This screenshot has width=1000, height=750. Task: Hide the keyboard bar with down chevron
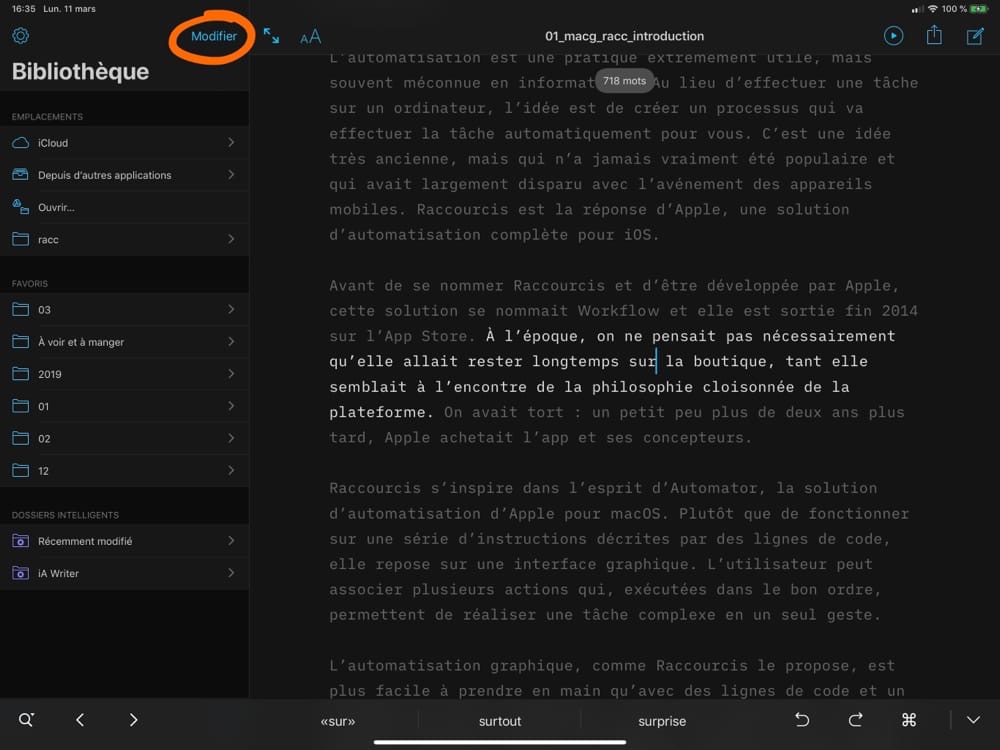[x=973, y=720]
